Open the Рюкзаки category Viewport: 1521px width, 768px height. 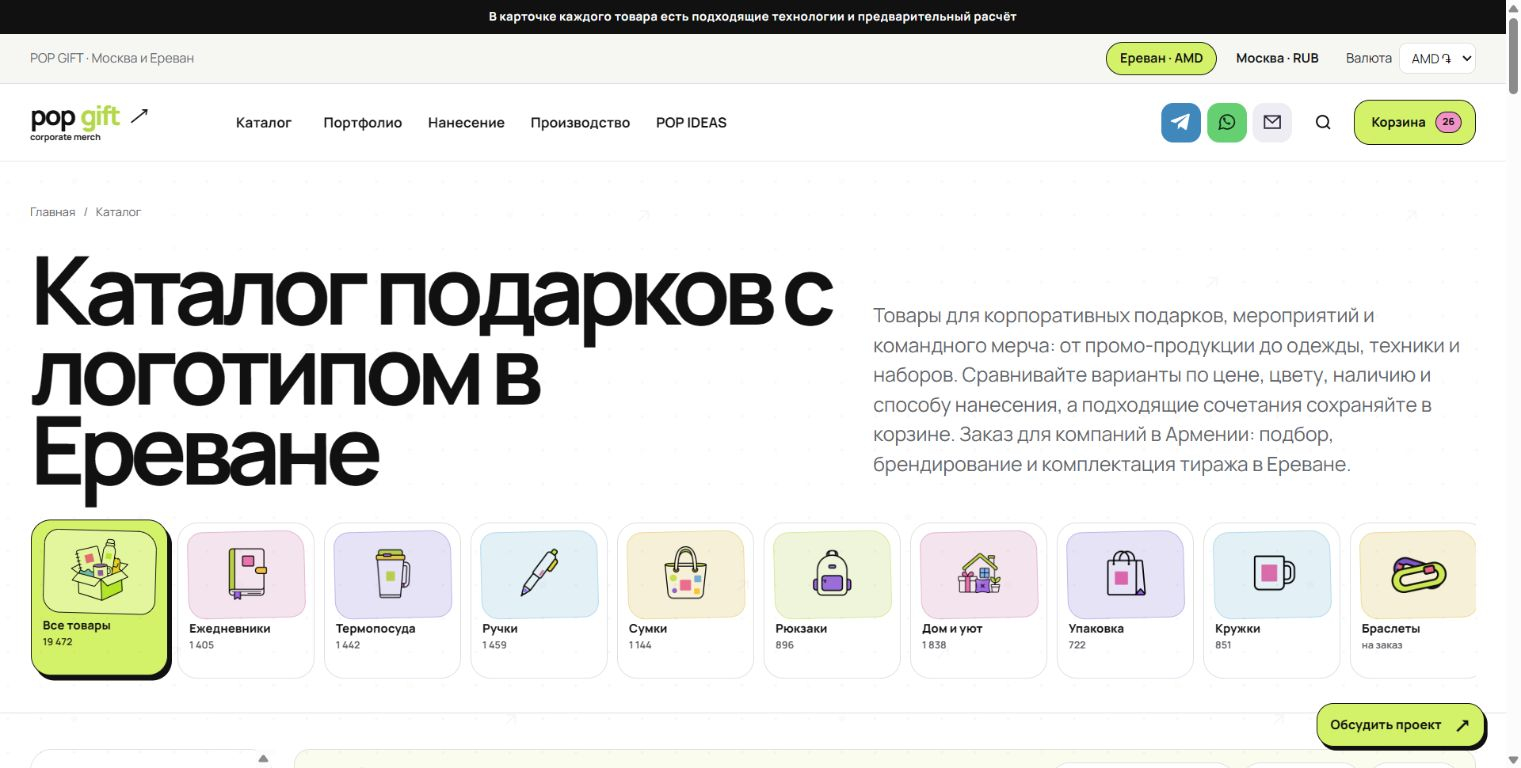click(832, 600)
